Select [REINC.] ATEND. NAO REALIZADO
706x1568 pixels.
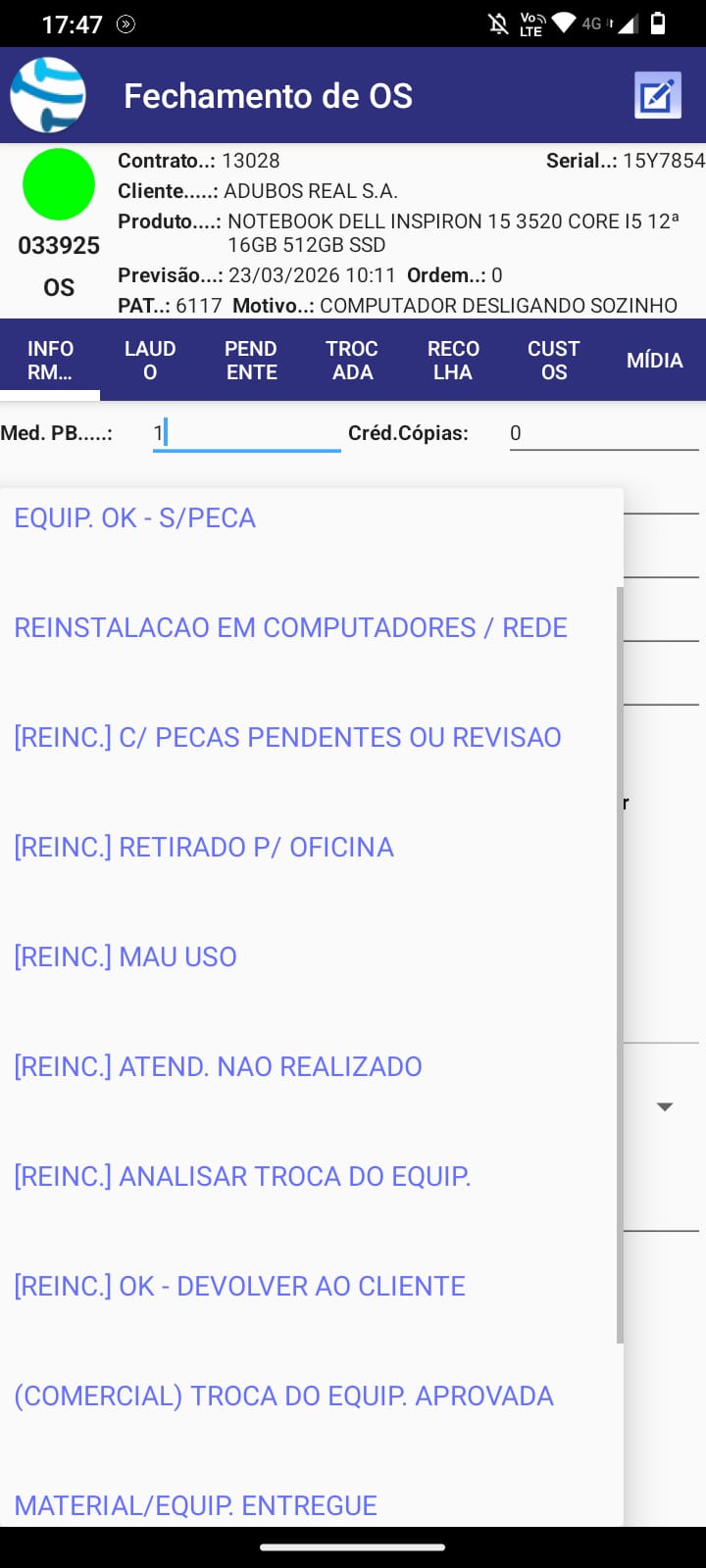218,1066
